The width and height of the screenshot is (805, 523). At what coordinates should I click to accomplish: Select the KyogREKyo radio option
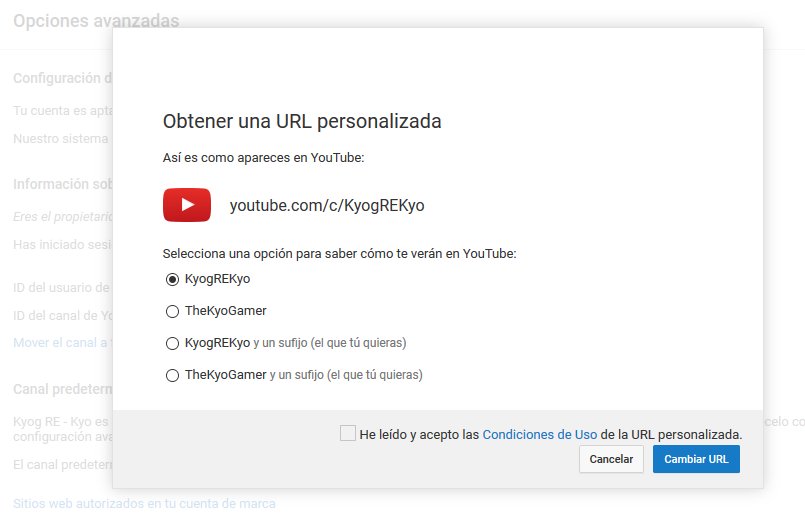point(172,279)
